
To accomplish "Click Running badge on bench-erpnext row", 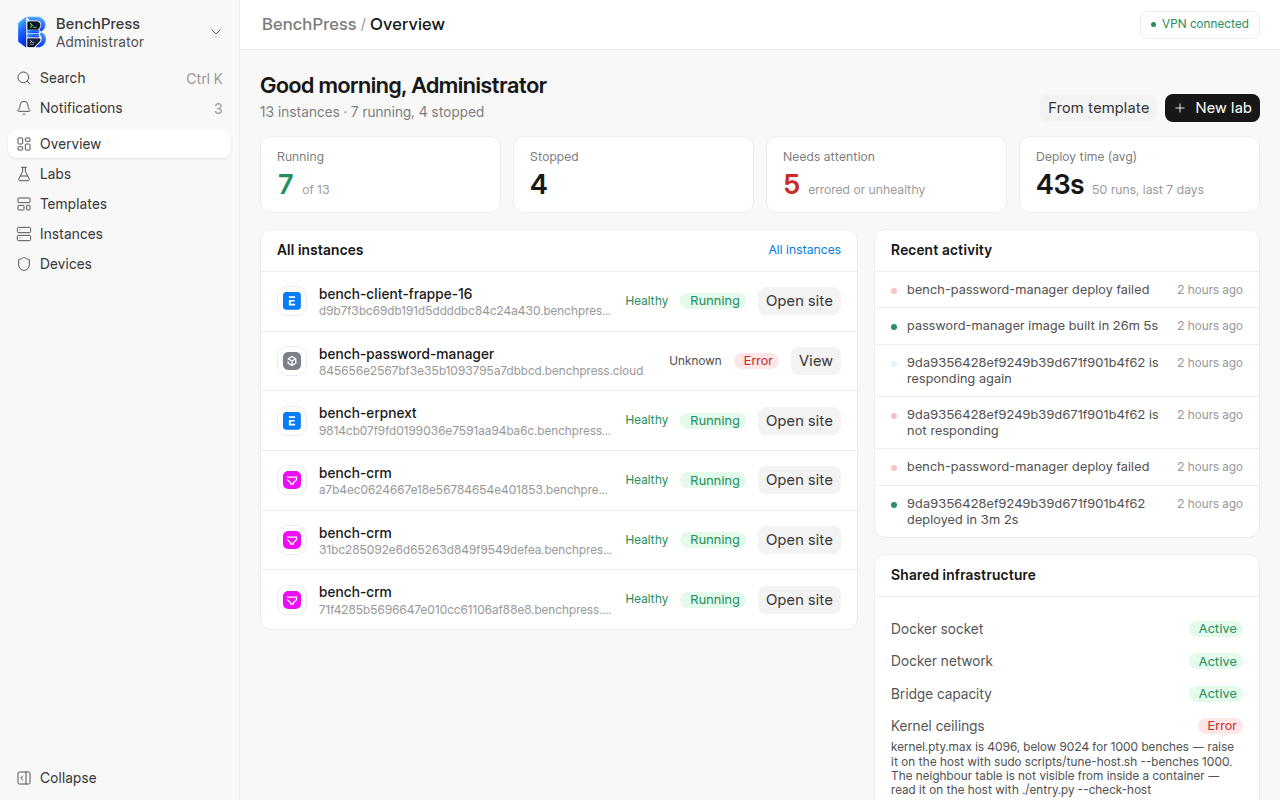I will coord(714,421).
